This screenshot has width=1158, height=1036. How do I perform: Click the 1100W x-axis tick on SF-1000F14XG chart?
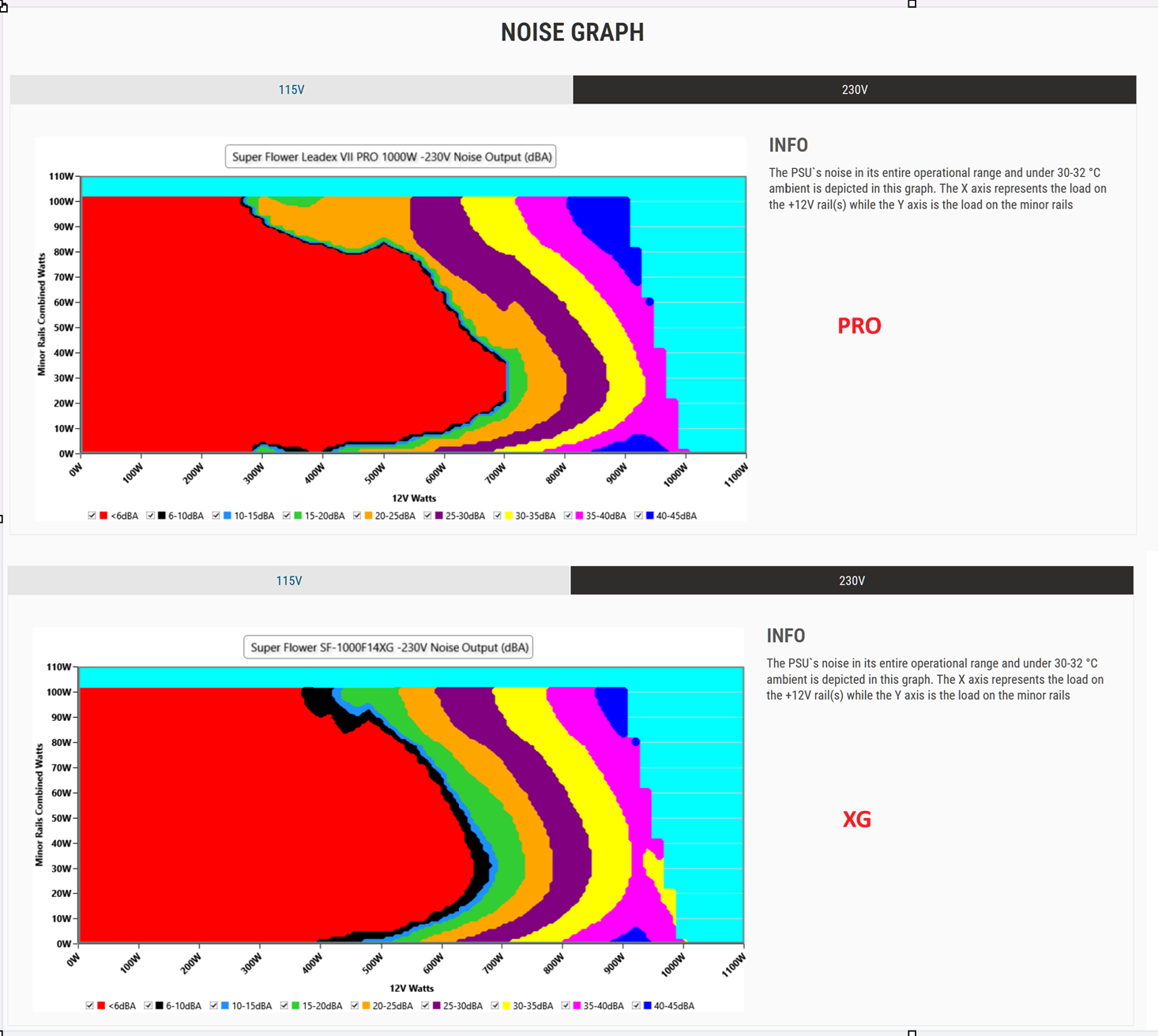click(733, 965)
